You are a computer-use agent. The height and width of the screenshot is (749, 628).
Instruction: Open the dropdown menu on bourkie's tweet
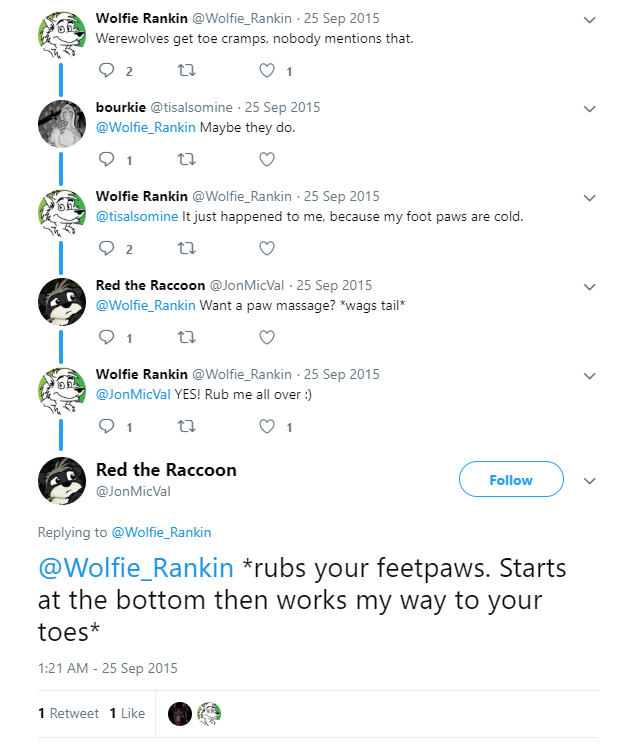coord(590,109)
